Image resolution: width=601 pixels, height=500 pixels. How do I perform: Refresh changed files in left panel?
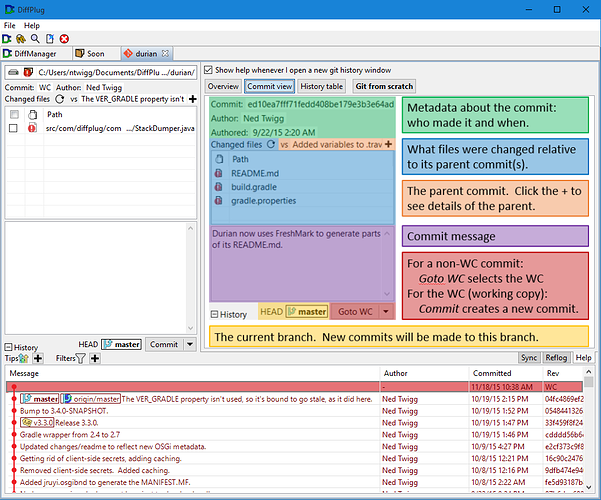[x=59, y=99]
